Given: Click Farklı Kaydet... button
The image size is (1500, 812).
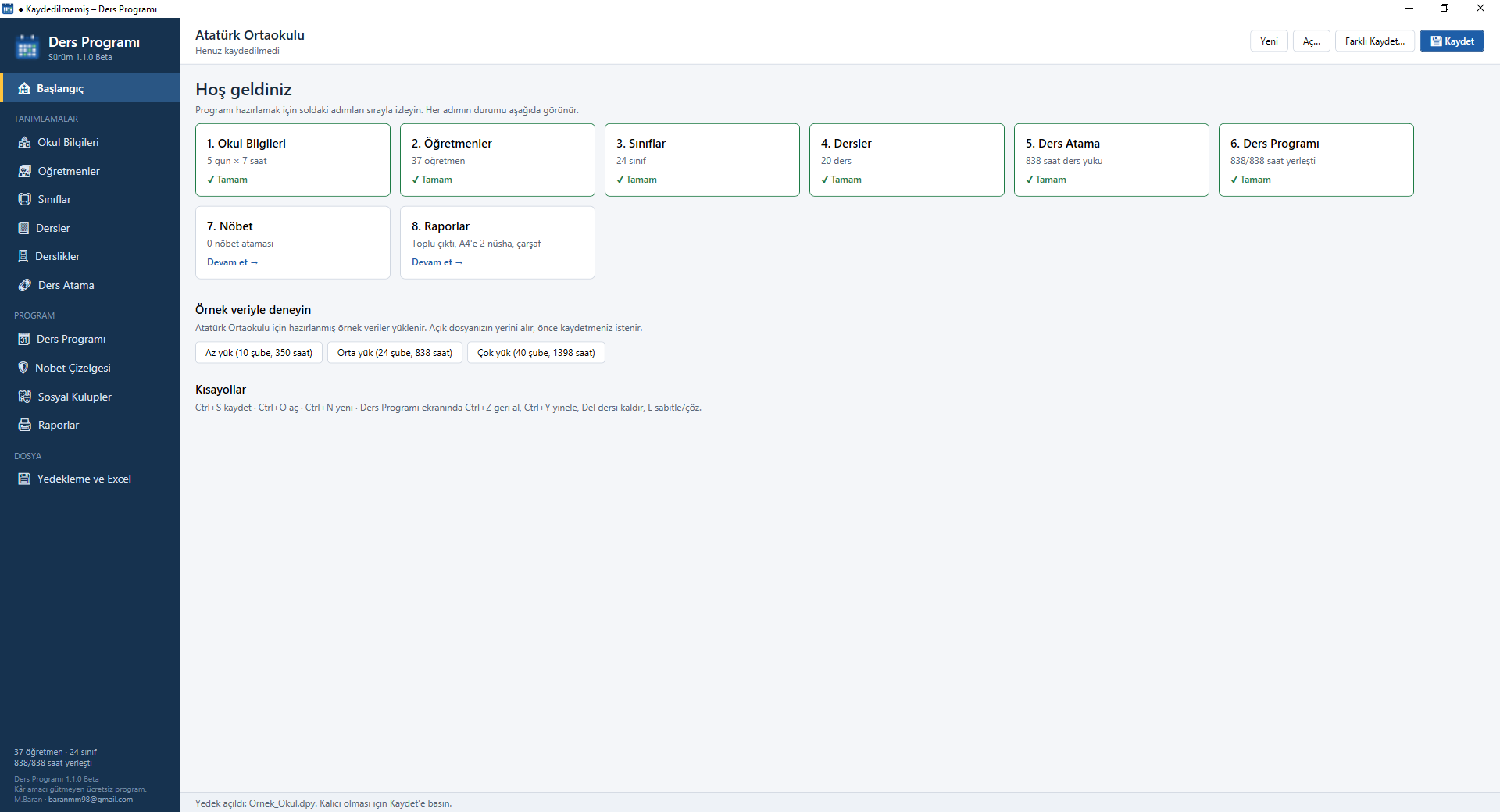Looking at the screenshot, I should [x=1374, y=41].
